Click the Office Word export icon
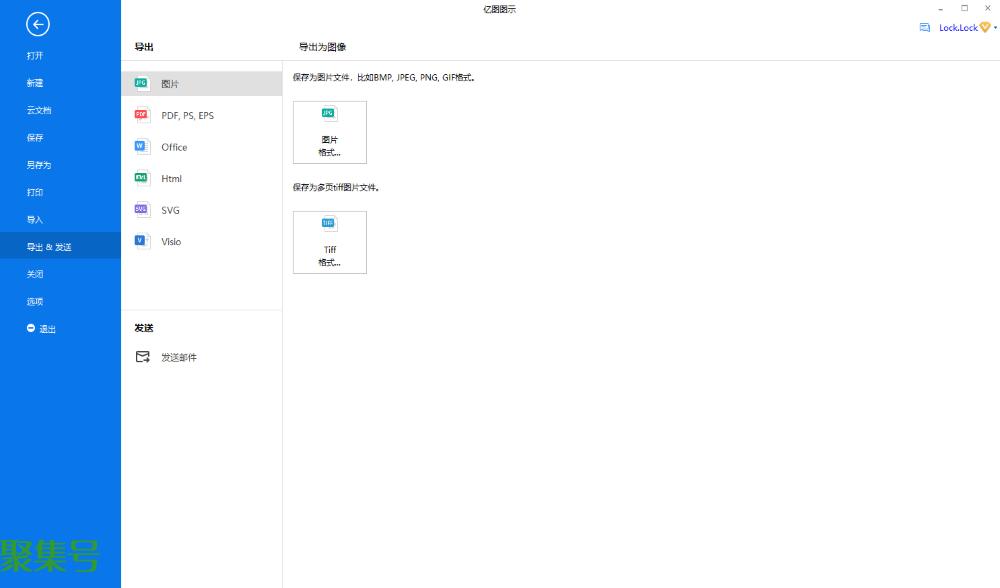Screen dimensions: 1000x588 click(142, 147)
